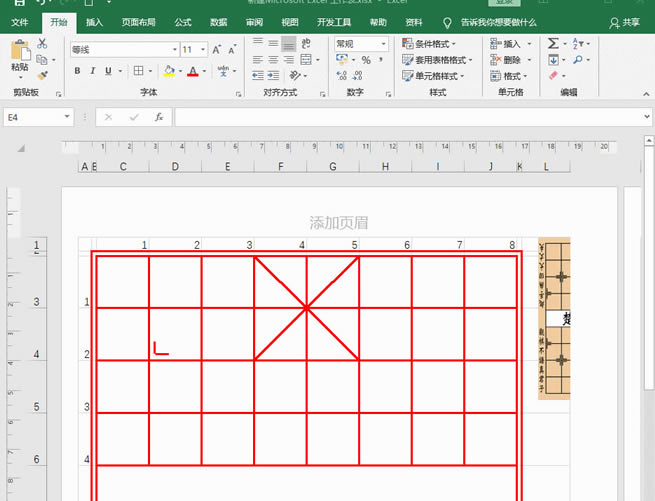The width and height of the screenshot is (655, 501).
Task: Click the 共享 share button
Action: click(625, 21)
